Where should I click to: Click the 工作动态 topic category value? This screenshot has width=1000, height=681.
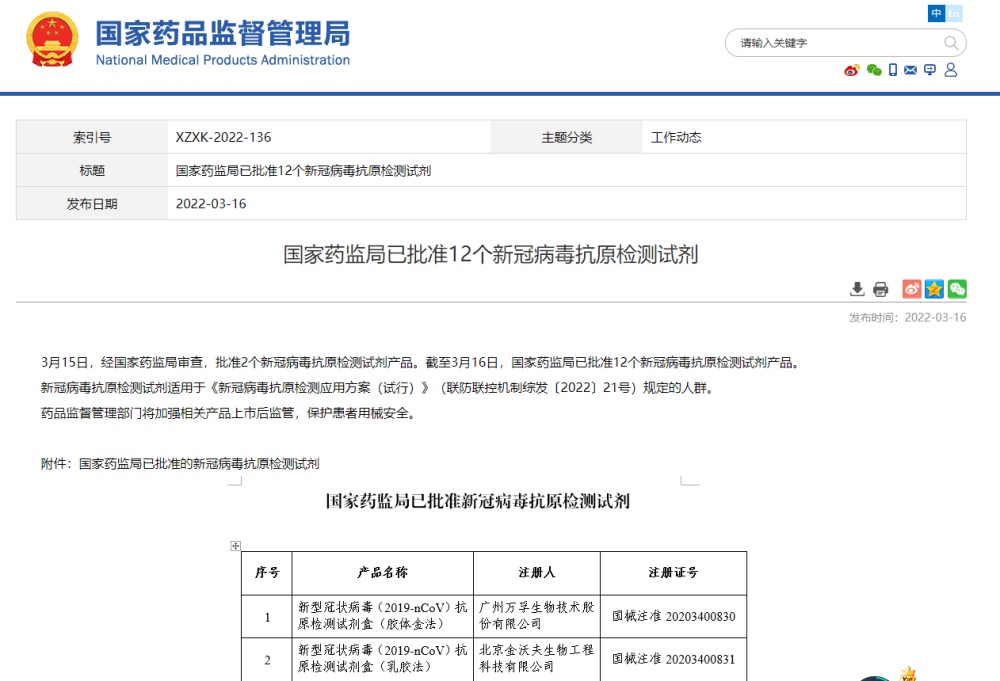point(676,137)
